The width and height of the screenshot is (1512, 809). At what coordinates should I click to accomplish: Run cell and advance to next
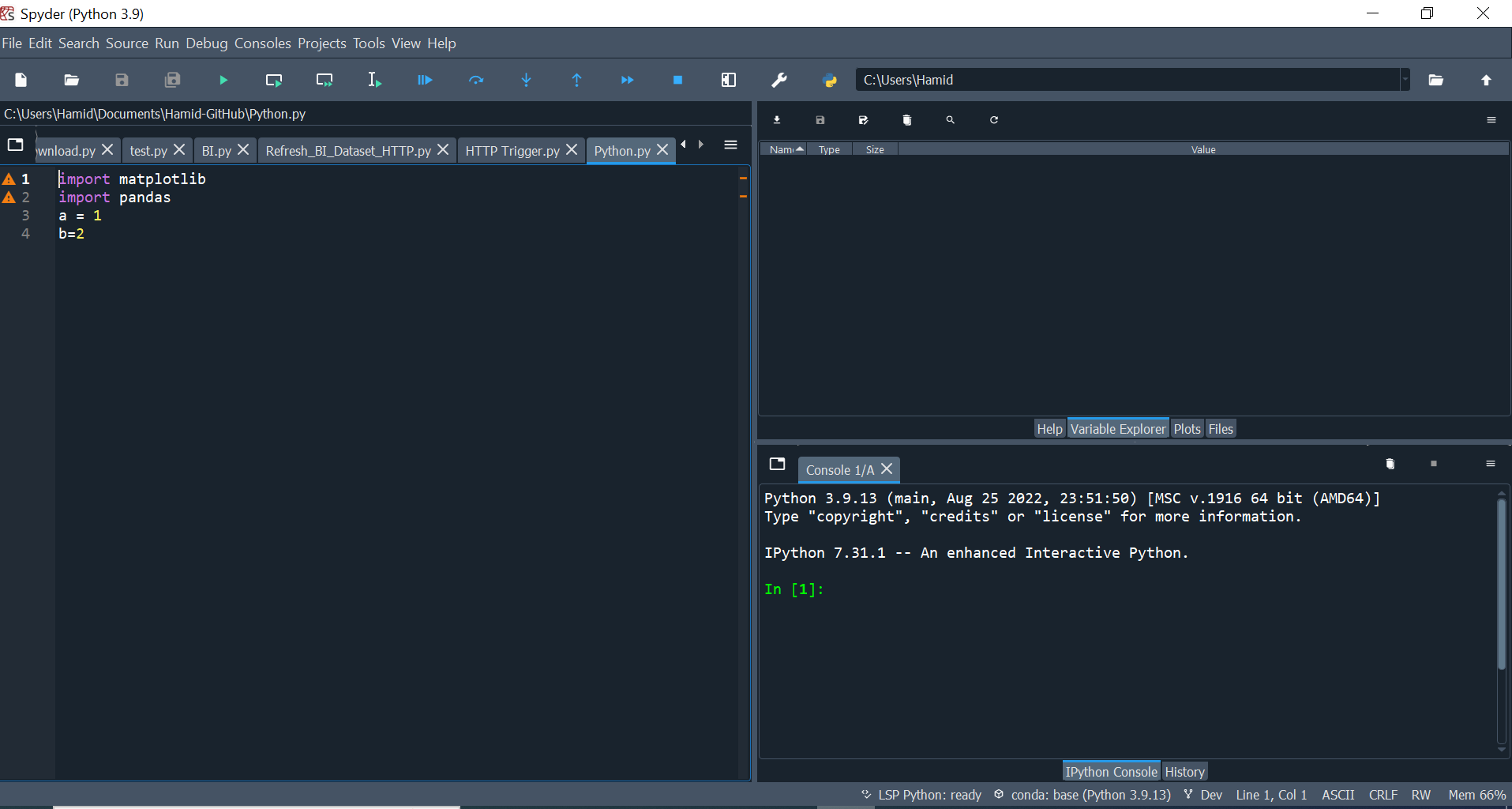325,80
